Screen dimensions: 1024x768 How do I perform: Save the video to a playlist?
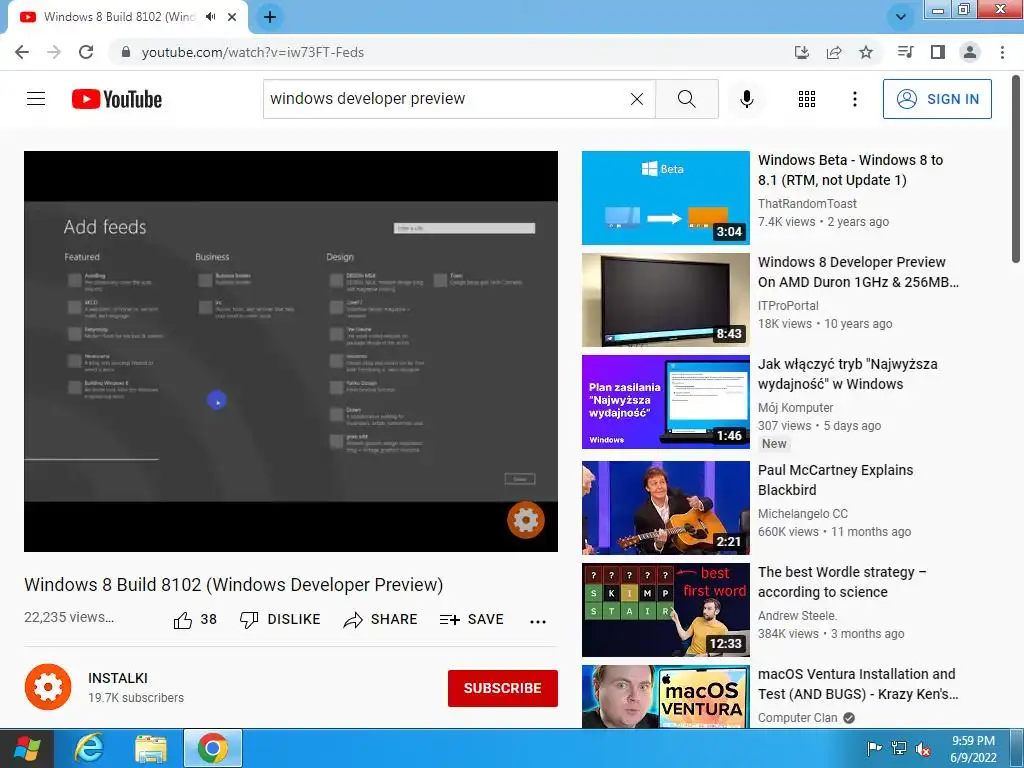[472, 619]
